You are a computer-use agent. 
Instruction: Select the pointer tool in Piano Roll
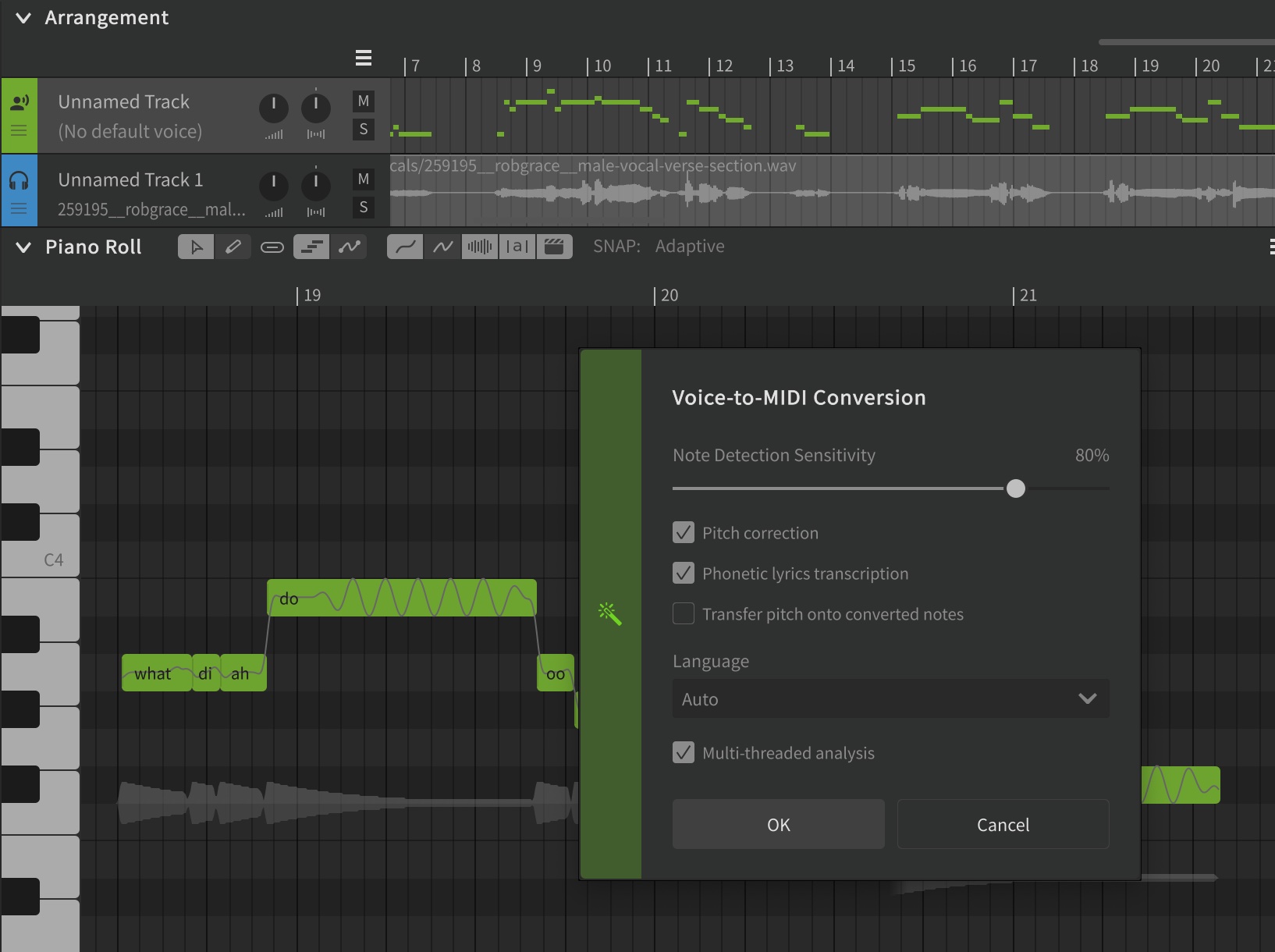tap(196, 247)
